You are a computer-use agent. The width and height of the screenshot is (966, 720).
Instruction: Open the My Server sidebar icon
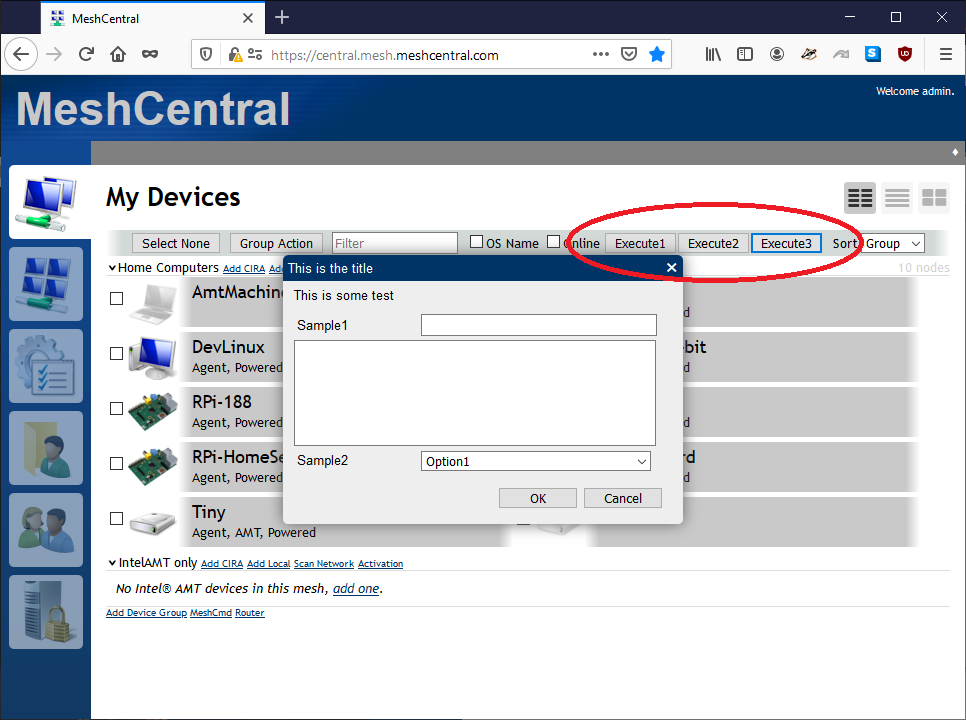click(45, 612)
